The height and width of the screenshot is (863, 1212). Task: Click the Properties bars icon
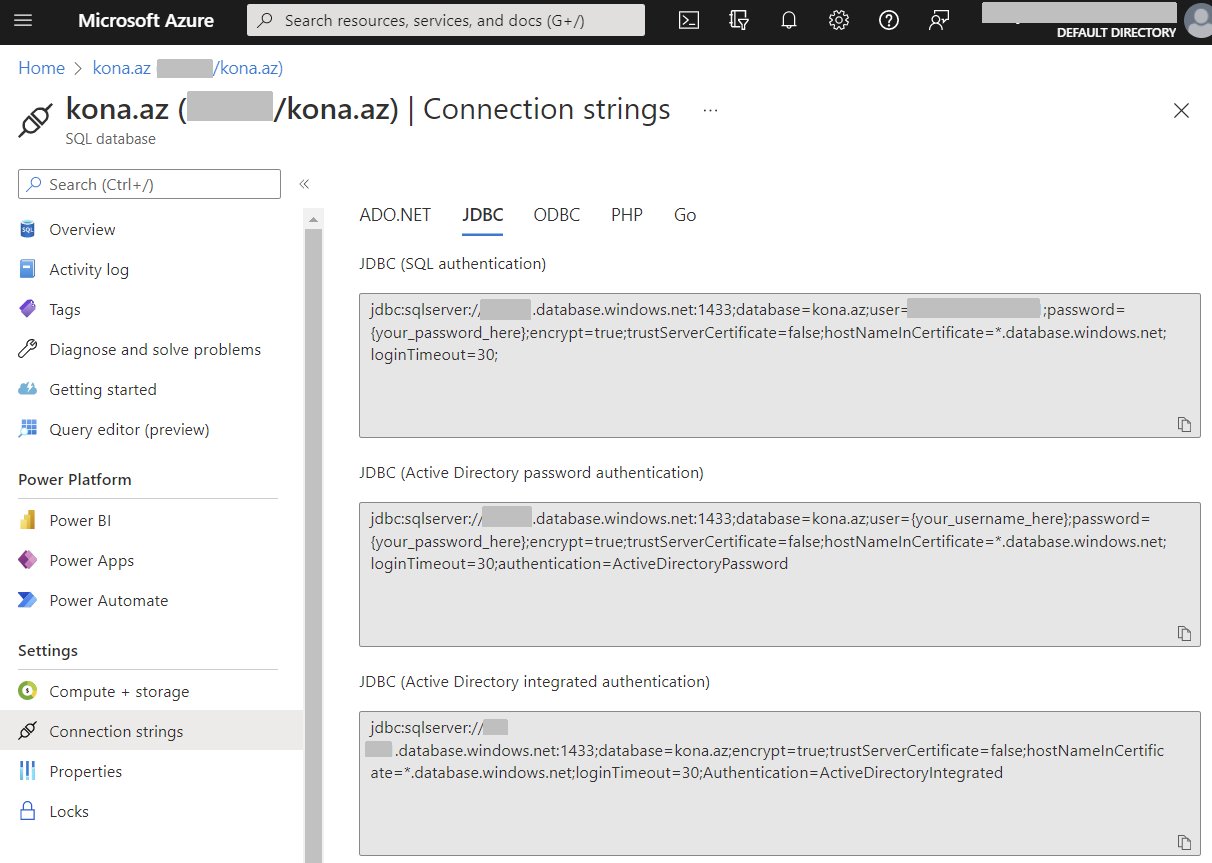[28, 771]
